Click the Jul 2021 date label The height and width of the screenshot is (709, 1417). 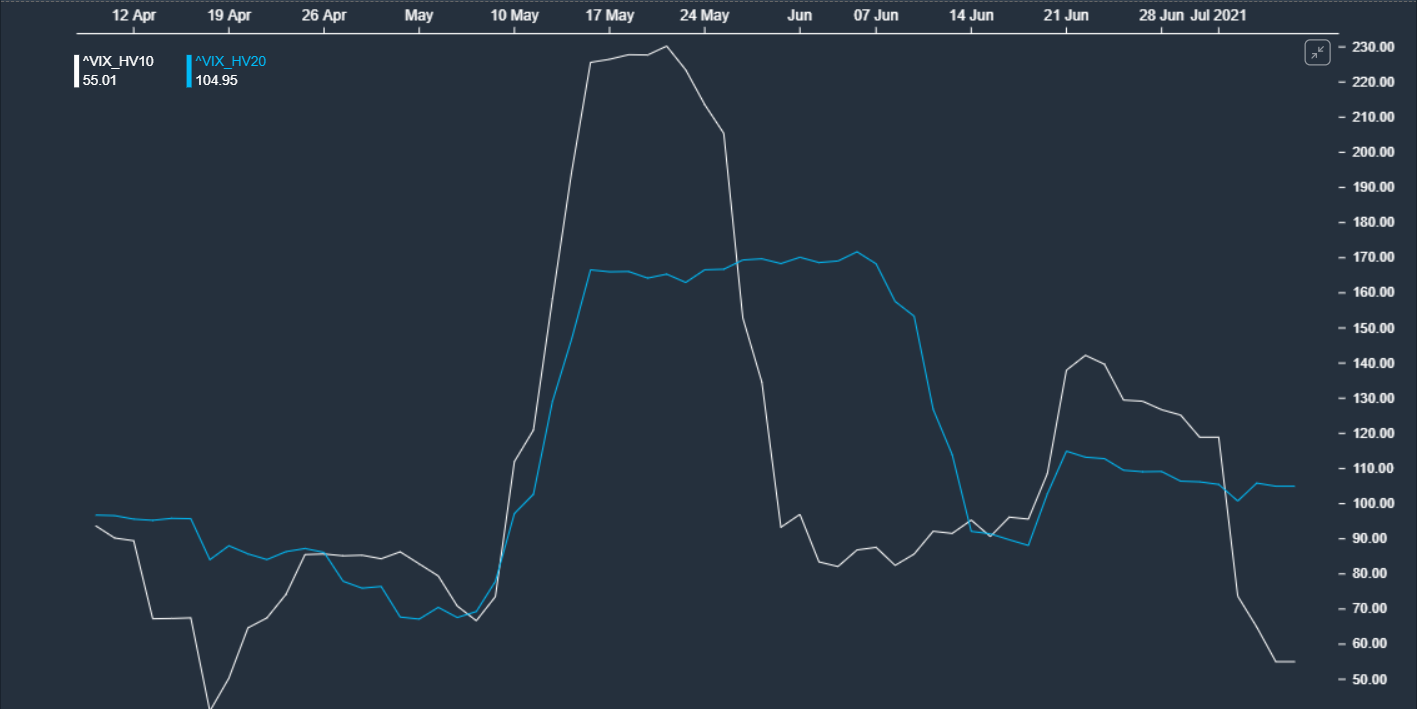click(x=1218, y=16)
